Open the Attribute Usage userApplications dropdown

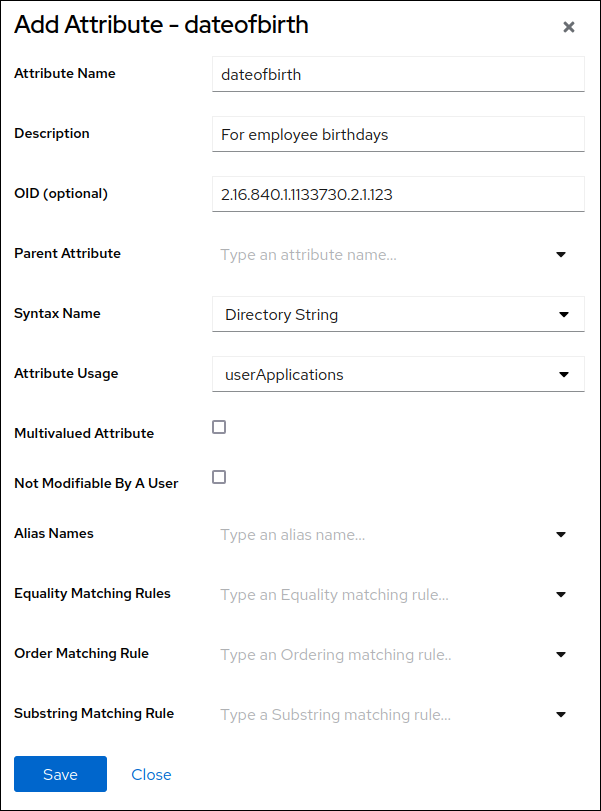(397, 375)
